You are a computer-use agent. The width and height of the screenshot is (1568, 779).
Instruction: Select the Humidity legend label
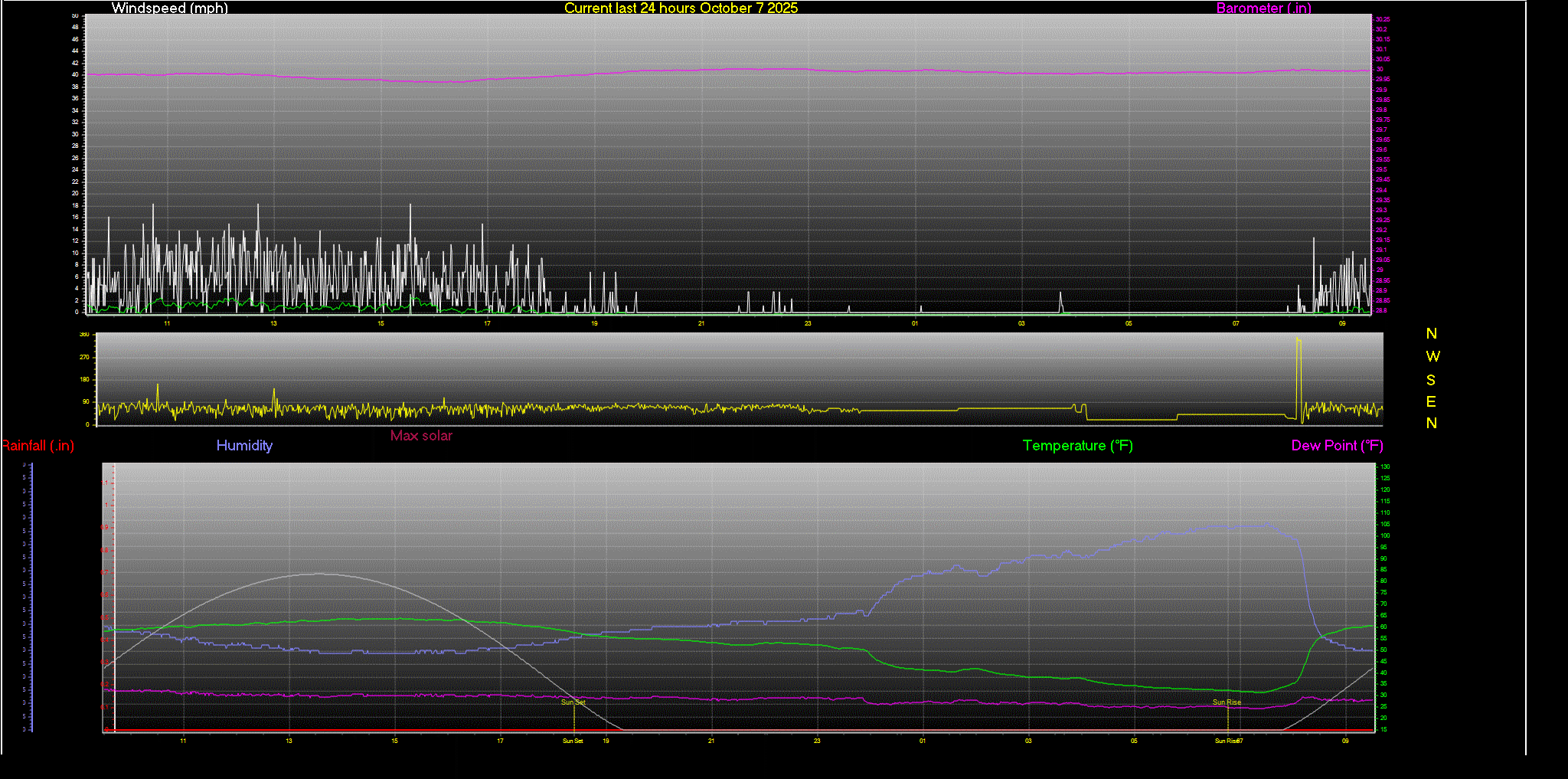[x=244, y=446]
